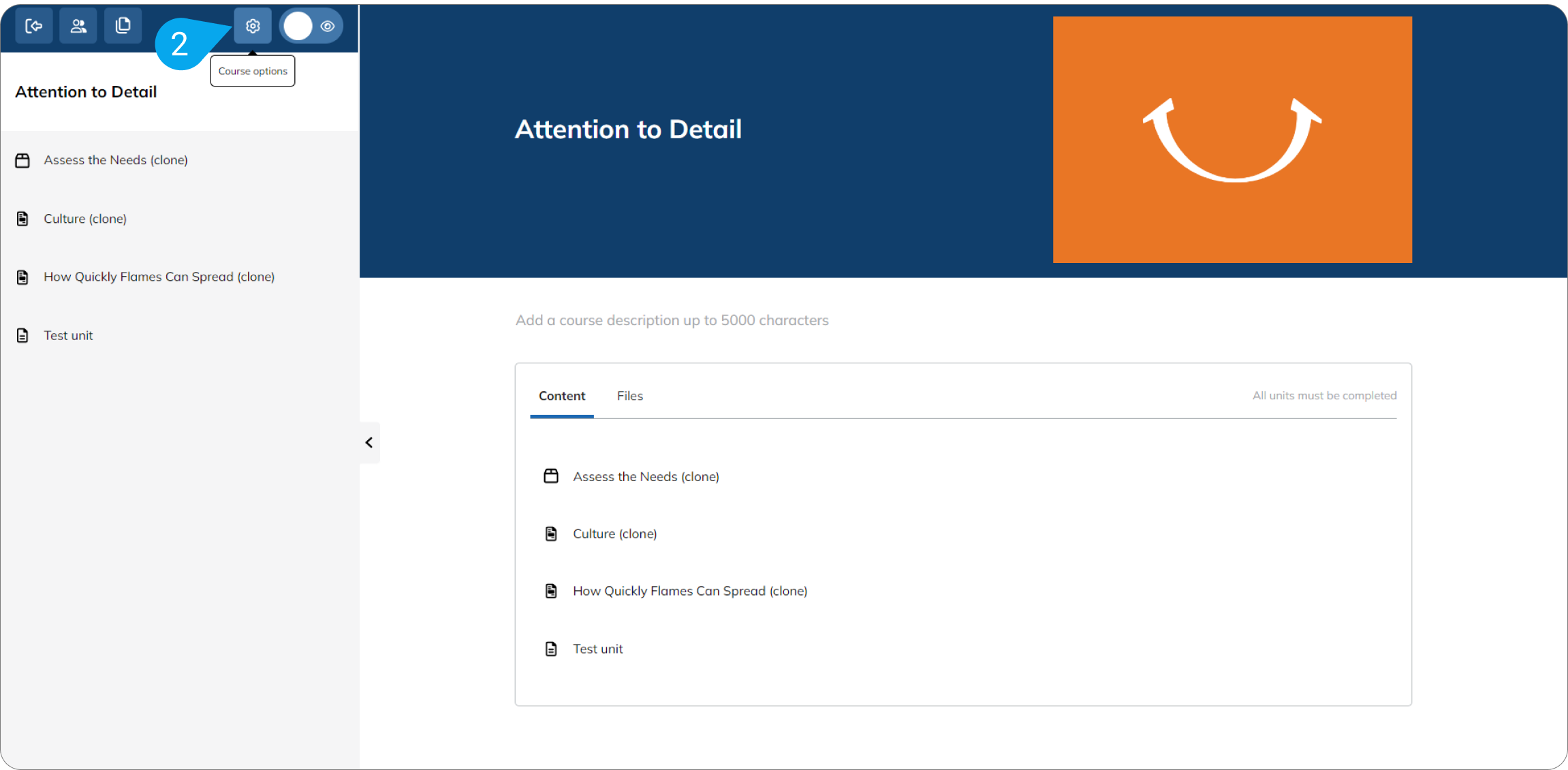Collapse the sidebar with left chevron
1568x770 pixels.
coord(369,443)
